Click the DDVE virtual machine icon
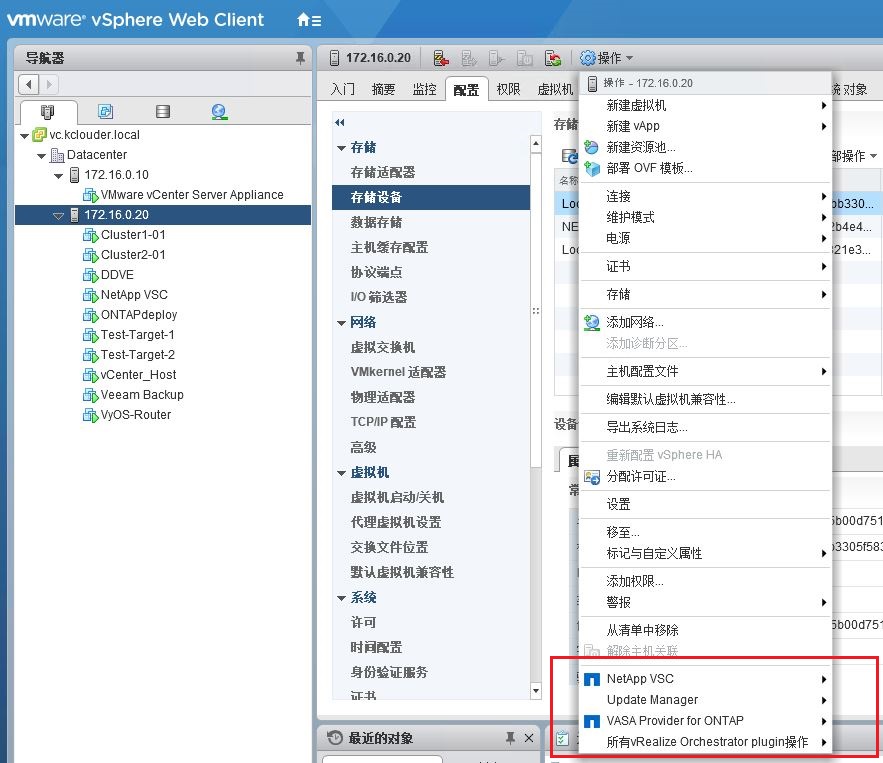The height and width of the screenshot is (763, 883). tap(90, 275)
